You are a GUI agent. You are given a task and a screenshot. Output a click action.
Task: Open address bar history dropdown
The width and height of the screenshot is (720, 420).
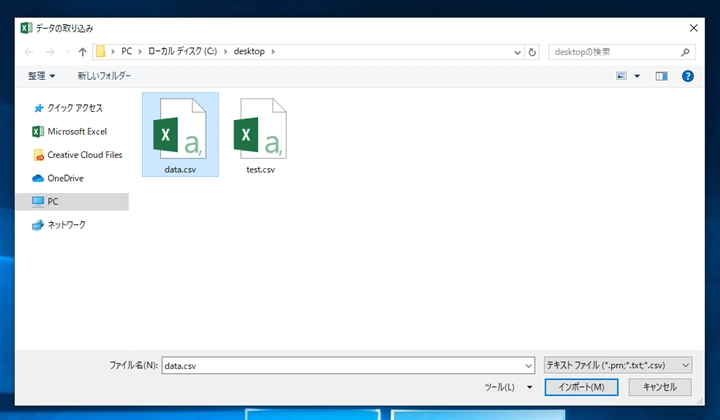click(518, 52)
